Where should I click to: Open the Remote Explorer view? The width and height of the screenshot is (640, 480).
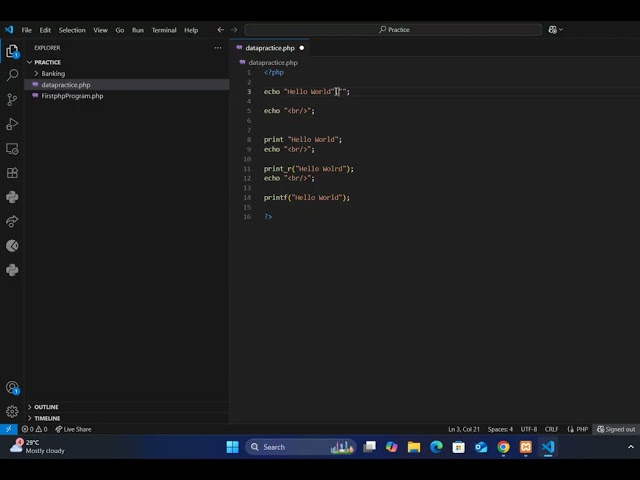(x=12, y=149)
